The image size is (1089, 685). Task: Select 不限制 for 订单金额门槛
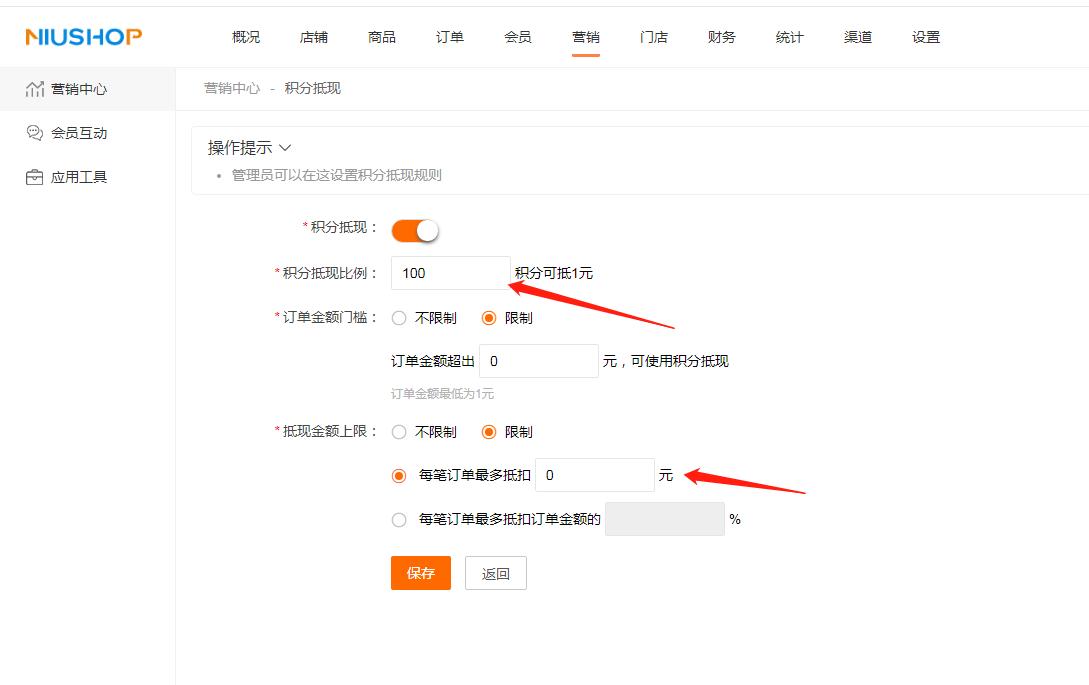tap(399, 317)
